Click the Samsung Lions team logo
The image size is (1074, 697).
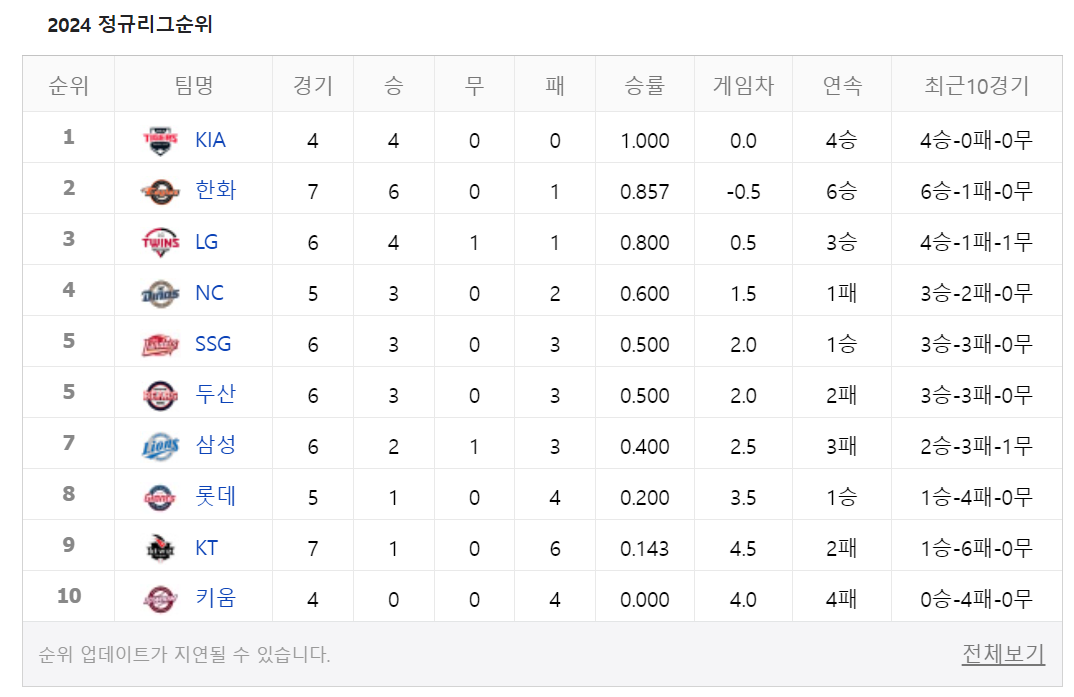click(161, 446)
